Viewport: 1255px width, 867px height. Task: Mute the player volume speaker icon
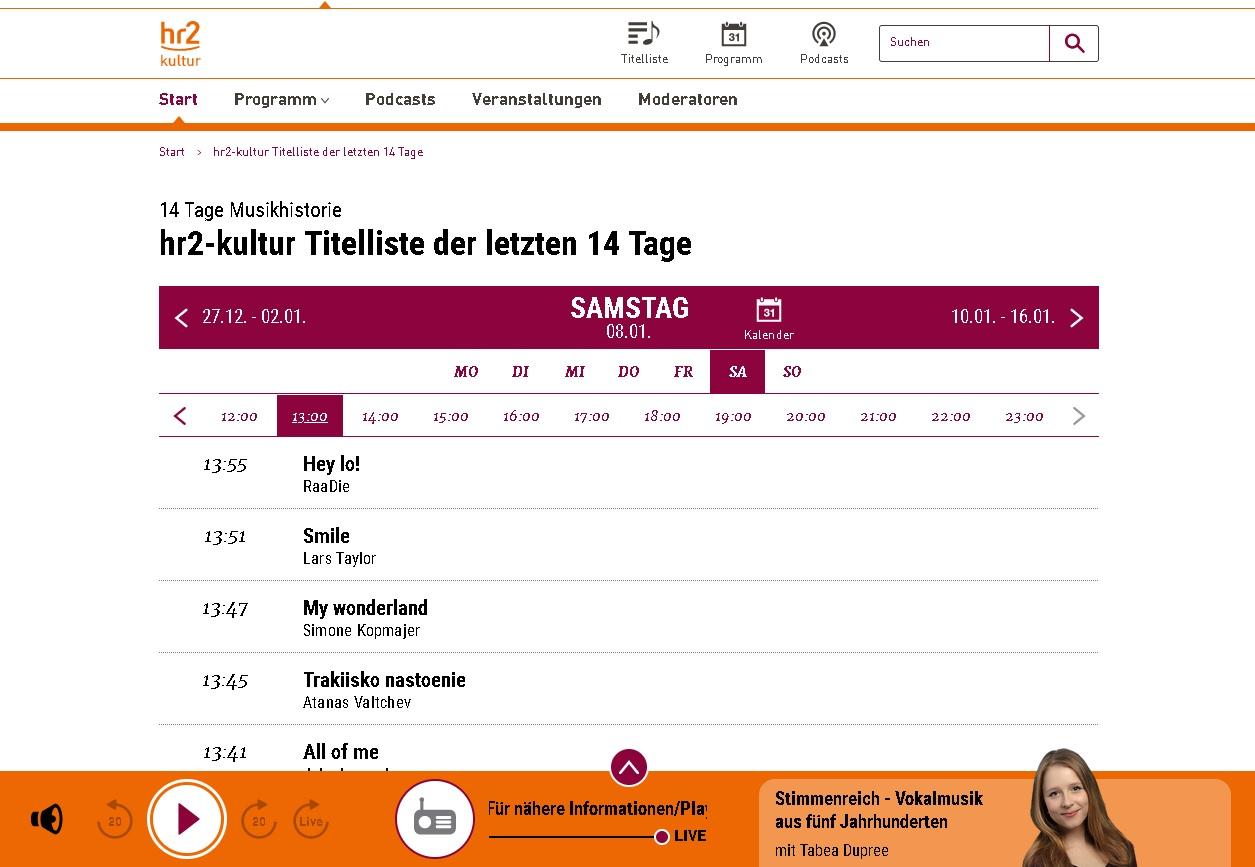pos(47,819)
